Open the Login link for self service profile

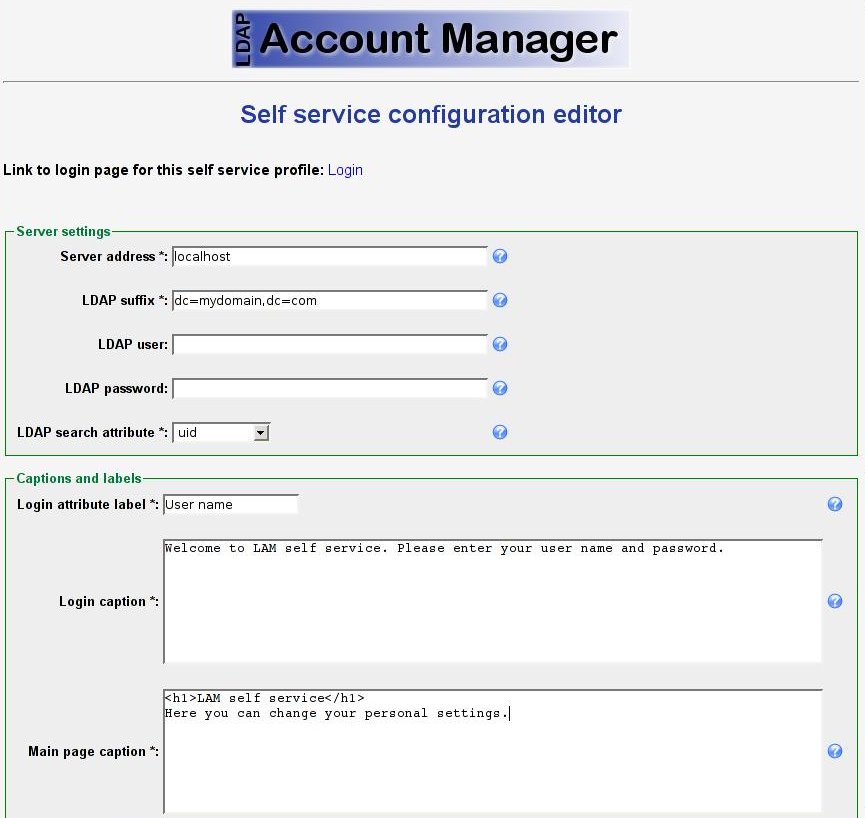point(345,170)
